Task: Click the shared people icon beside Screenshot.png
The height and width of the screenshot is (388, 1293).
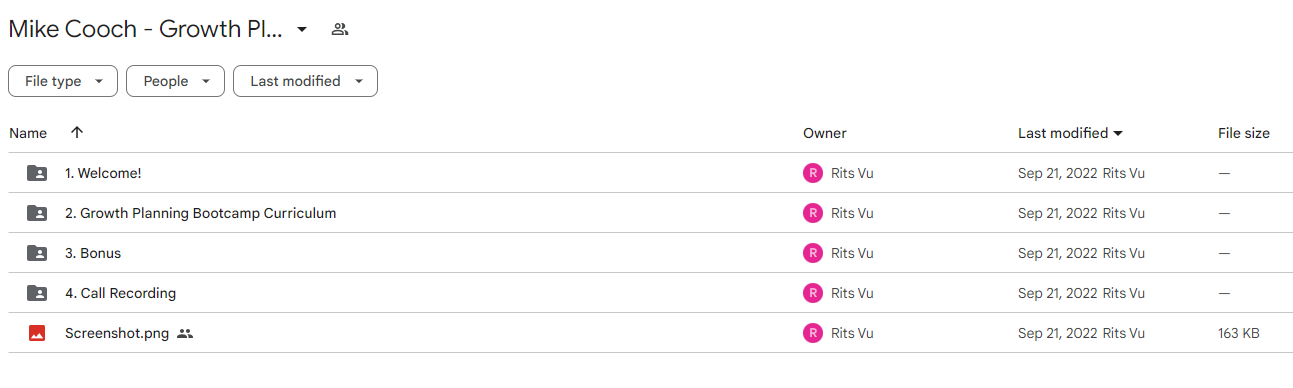Action: [185, 333]
